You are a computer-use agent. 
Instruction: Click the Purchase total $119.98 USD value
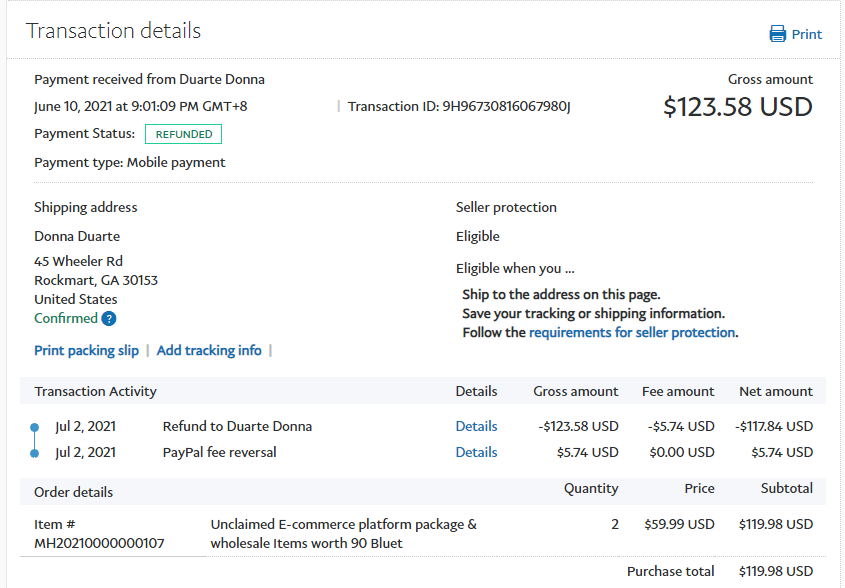(x=775, y=571)
